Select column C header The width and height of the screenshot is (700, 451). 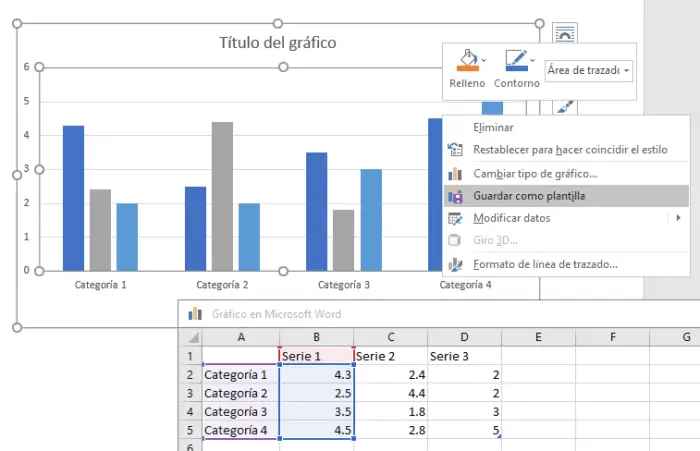pos(391,337)
